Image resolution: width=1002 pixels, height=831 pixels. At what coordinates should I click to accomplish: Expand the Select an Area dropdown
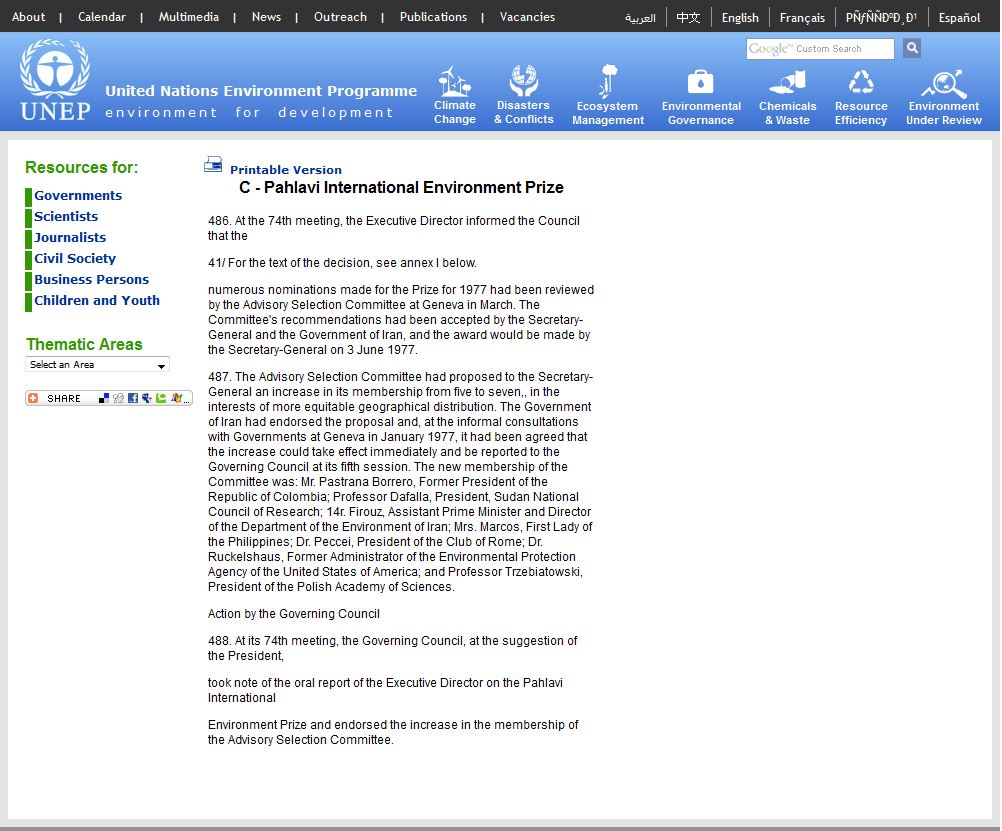(97, 365)
